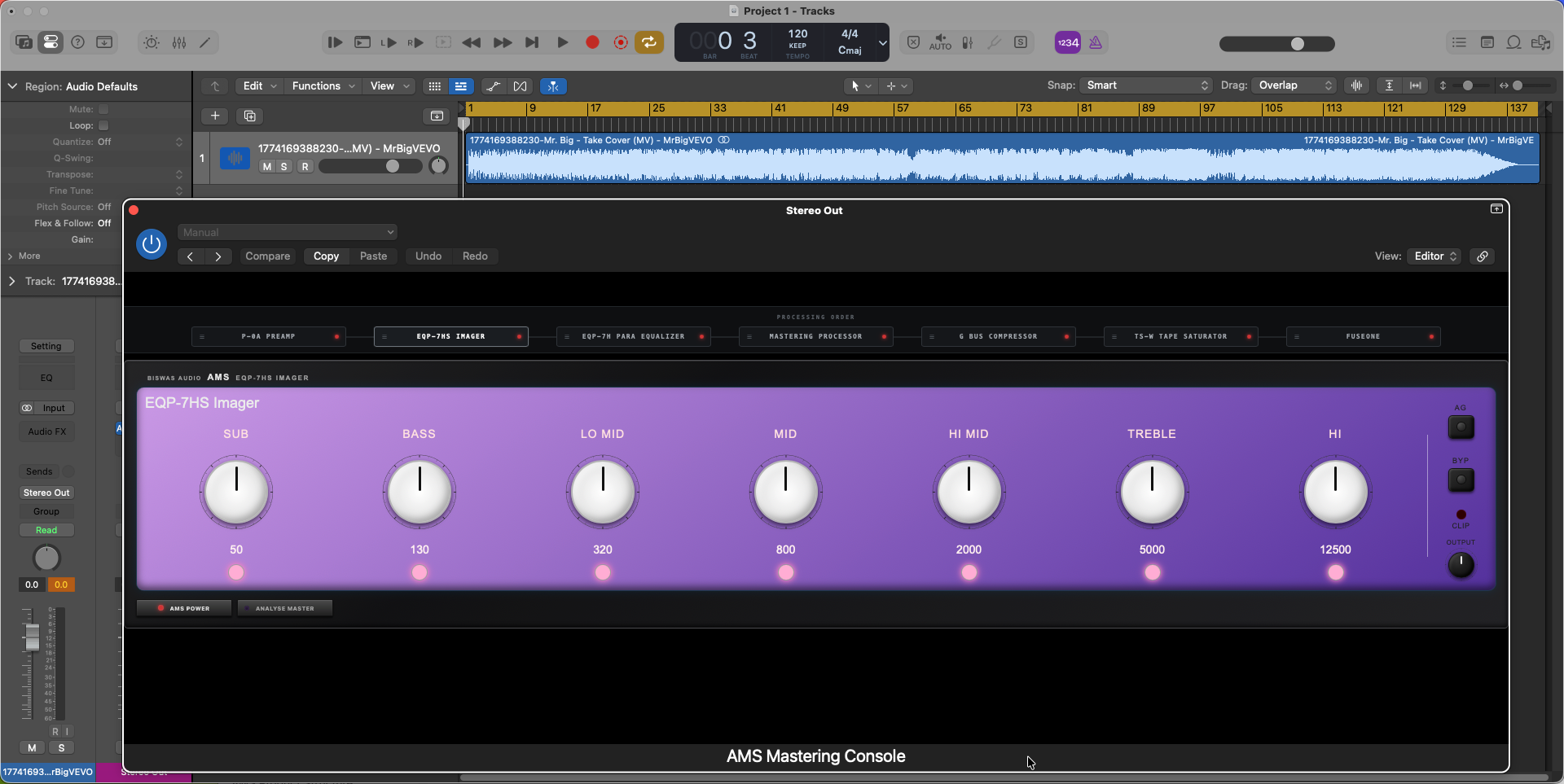This screenshot has width=1564, height=784.
Task: Toggle the Mute checkbox in Region inspector
Action: pyautogui.click(x=103, y=109)
